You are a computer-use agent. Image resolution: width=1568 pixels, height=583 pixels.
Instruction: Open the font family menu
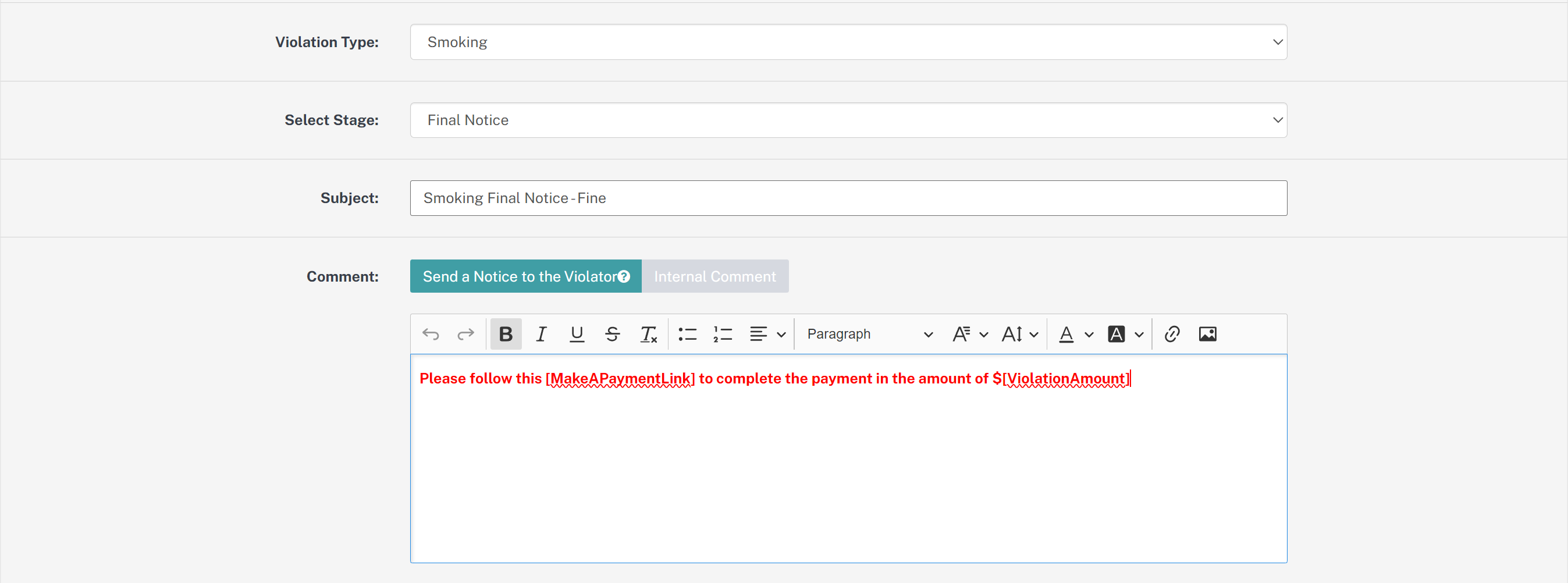(x=962, y=334)
